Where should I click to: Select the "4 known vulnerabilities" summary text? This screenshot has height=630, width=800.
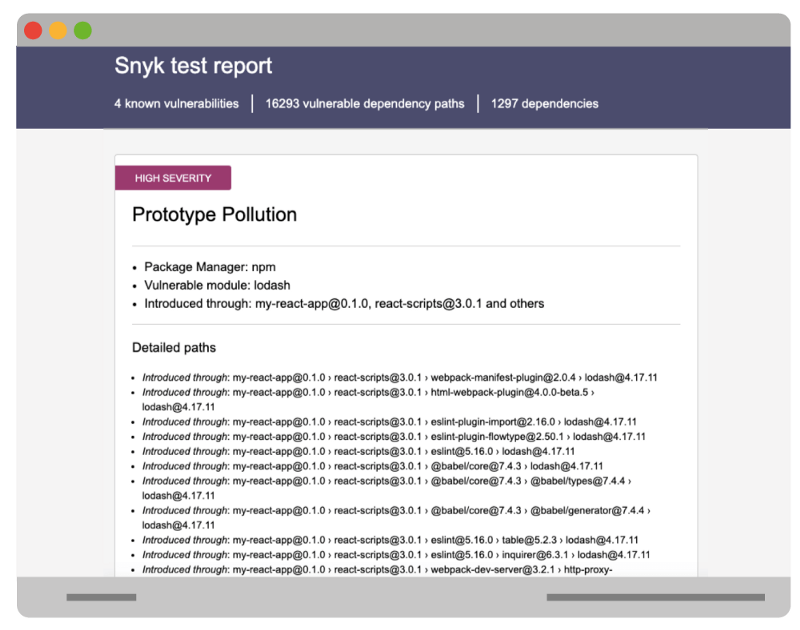pyautogui.click(x=177, y=104)
